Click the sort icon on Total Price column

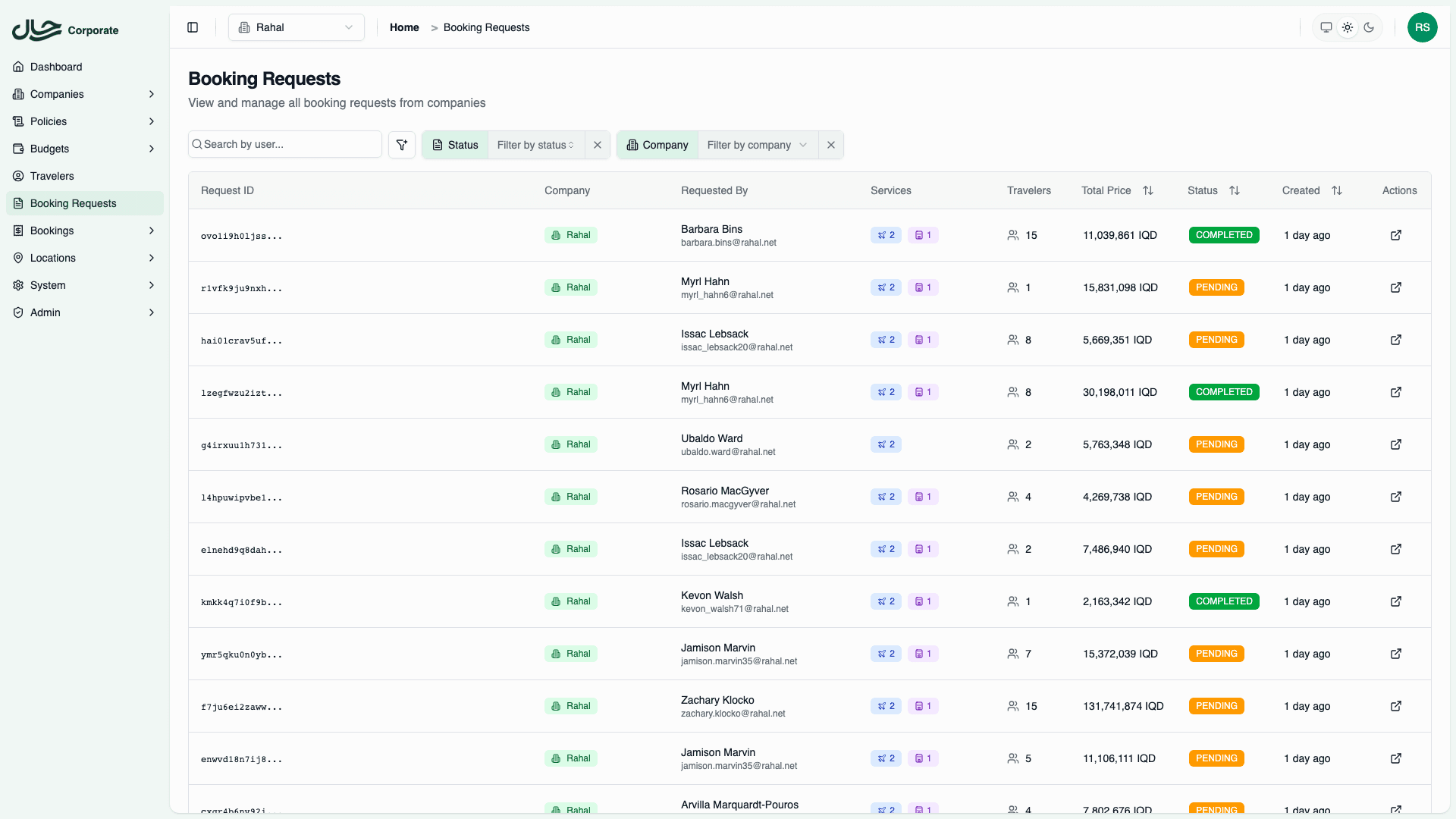pos(1148,190)
